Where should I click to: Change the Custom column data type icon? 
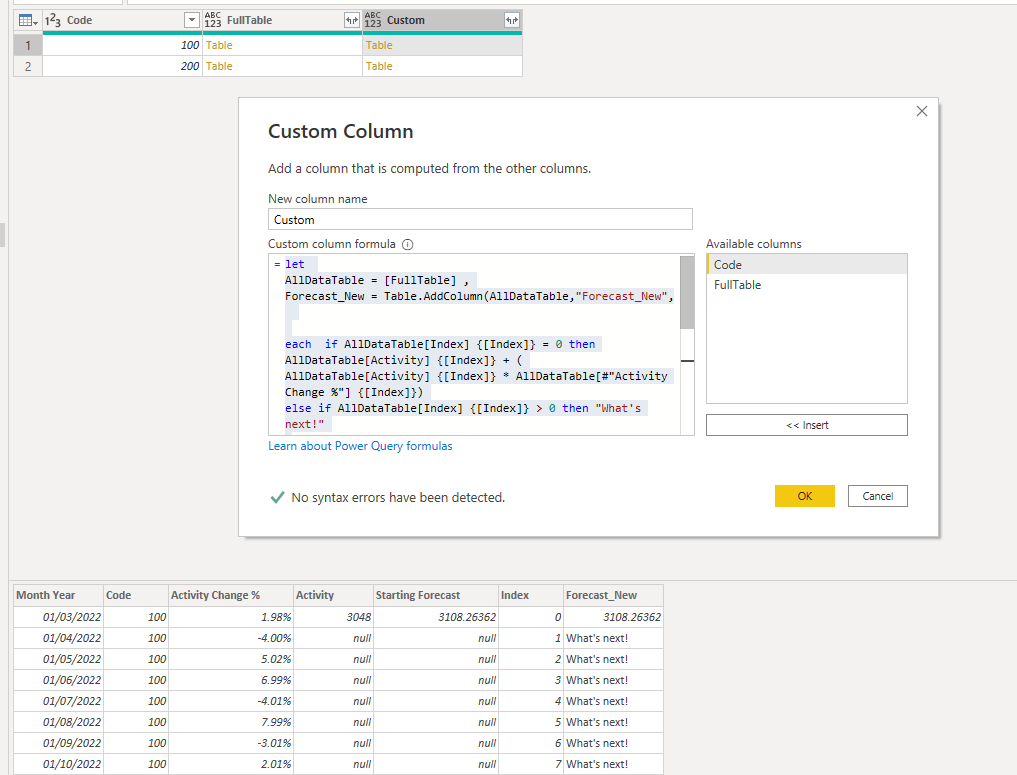(373, 20)
